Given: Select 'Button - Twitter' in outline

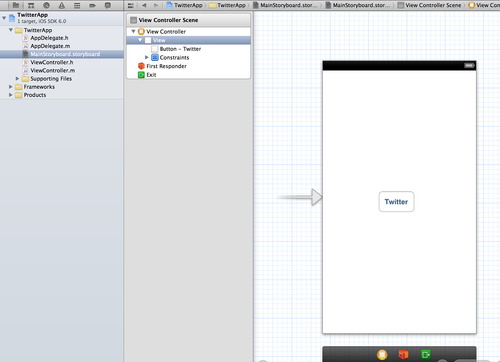Looking at the screenshot, I should pos(180,49).
